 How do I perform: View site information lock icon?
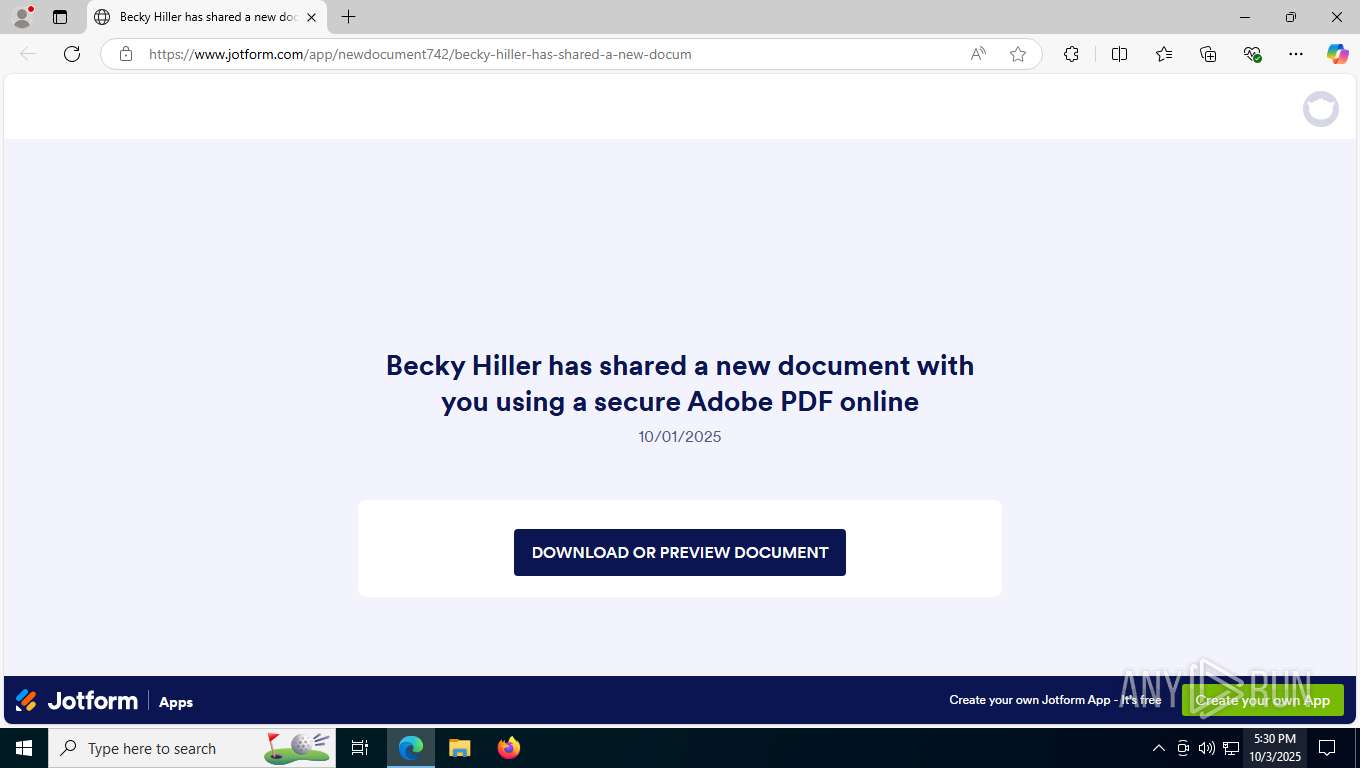pyautogui.click(x=126, y=54)
